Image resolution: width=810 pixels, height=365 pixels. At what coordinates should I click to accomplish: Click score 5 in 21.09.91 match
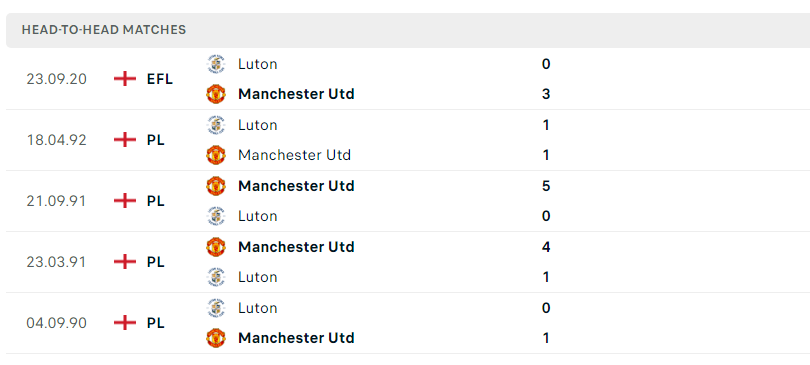(x=546, y=186)
